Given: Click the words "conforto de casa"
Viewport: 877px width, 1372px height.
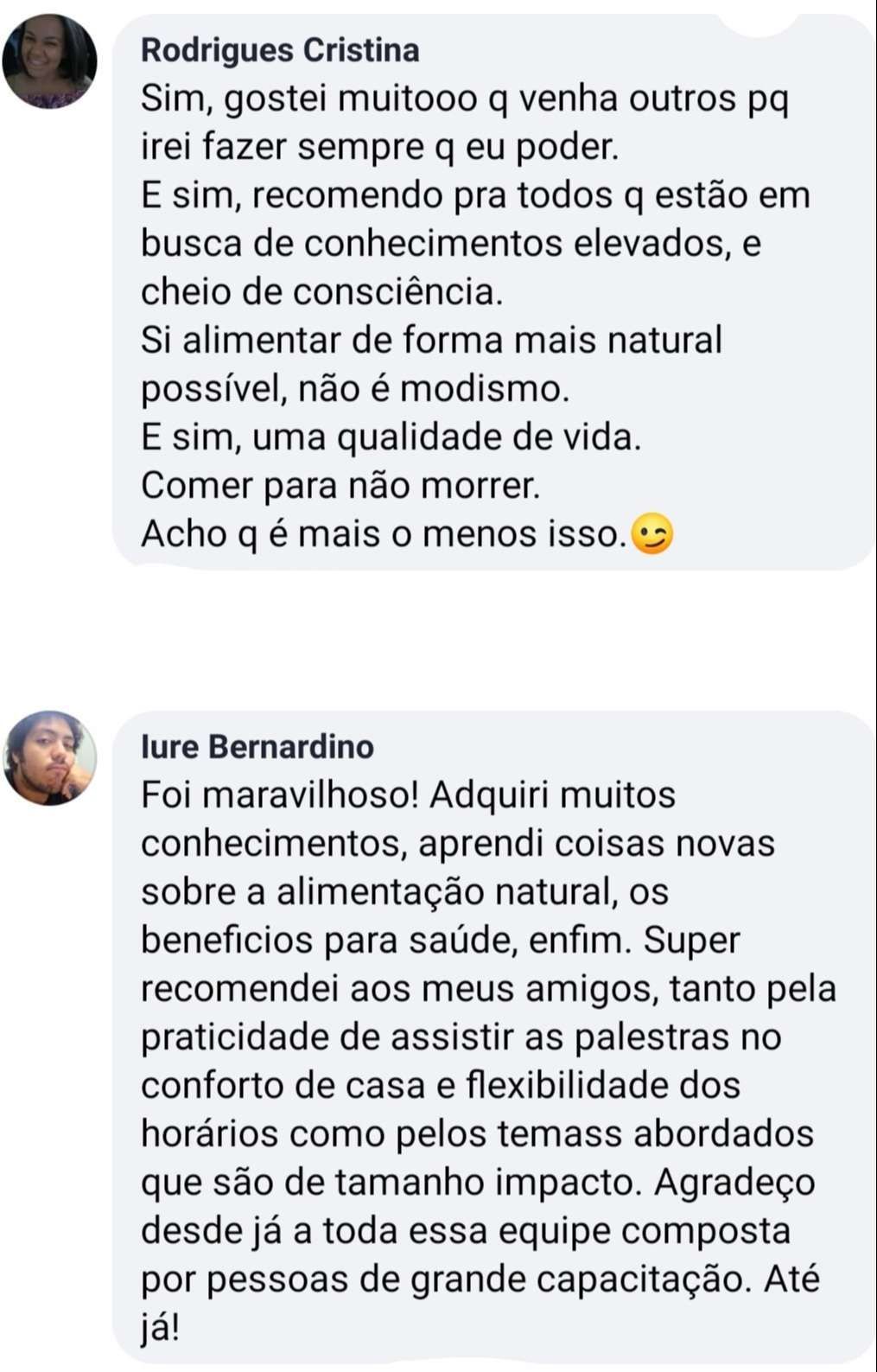Looking at the screenshot, I should pos(283,1086).
